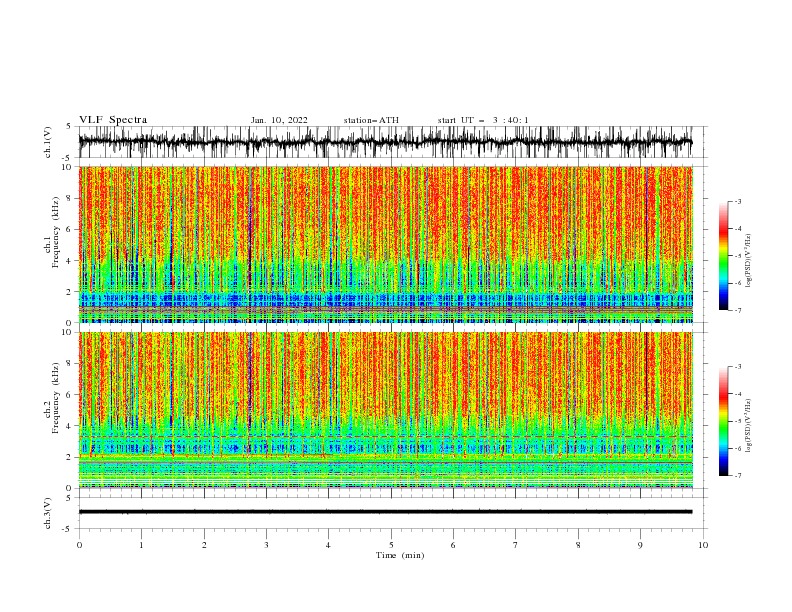792x612 pixels.
Task: Click the '7' label on the time axis
Action: point(516,545)
